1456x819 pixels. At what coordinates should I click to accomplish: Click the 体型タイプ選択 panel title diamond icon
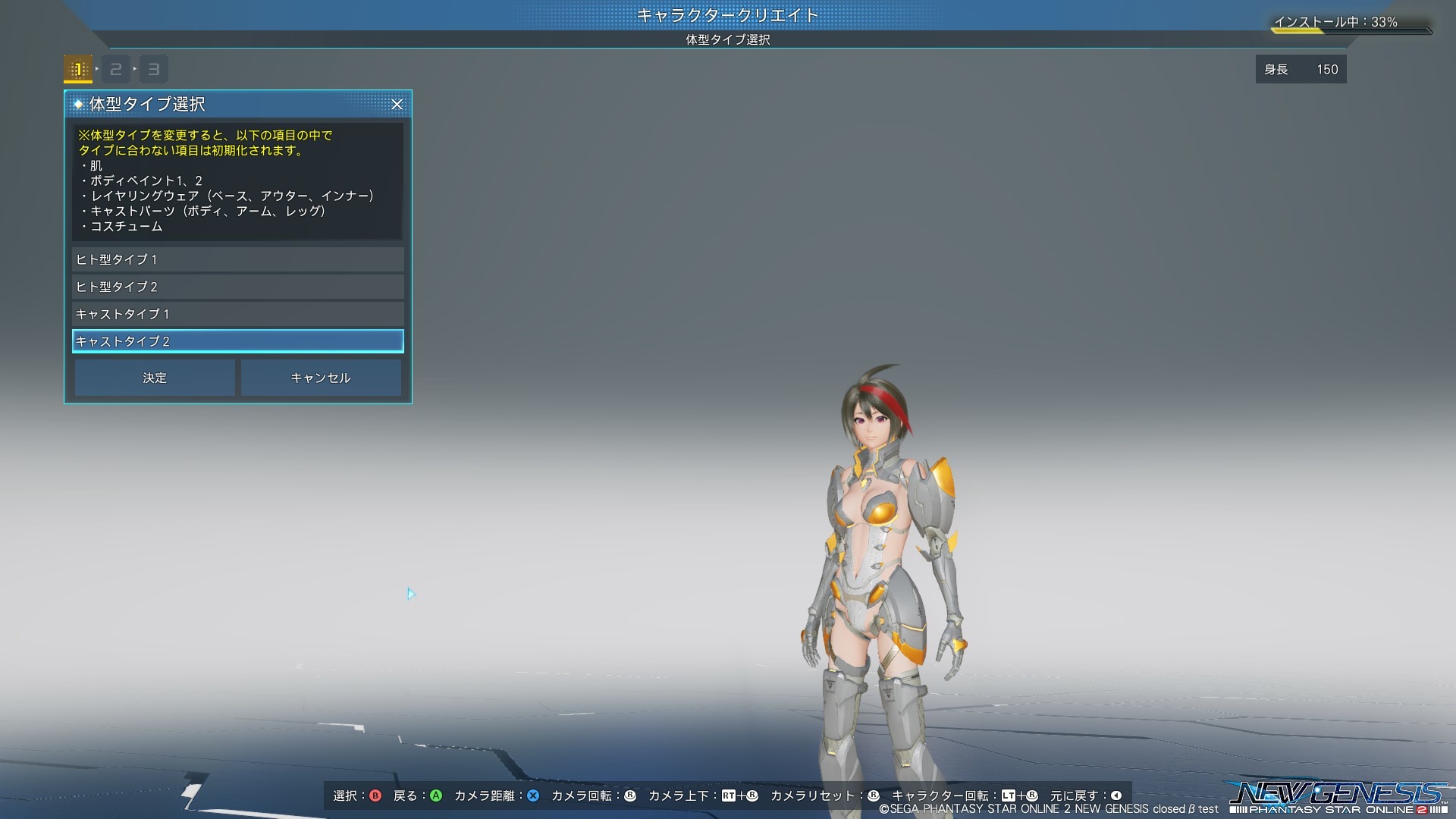78,104
